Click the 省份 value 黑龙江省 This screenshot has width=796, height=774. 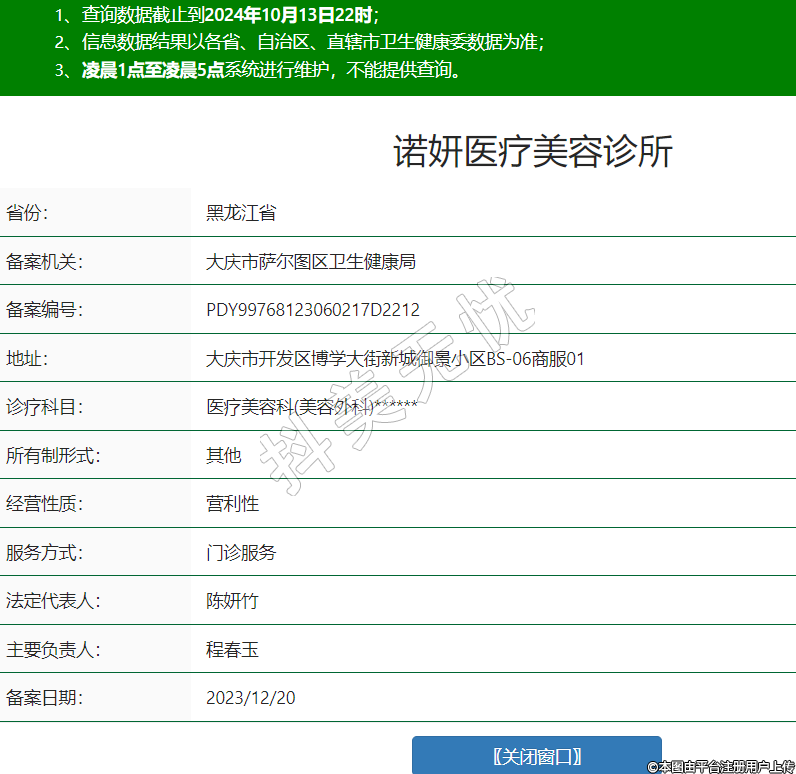tap(241, 213)
